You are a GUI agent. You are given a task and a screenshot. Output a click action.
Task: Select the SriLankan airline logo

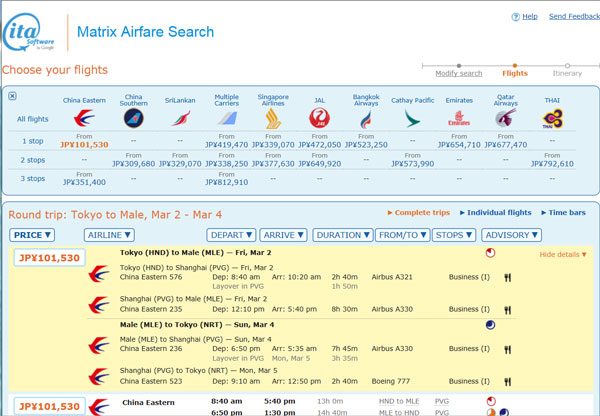(180, 118)
